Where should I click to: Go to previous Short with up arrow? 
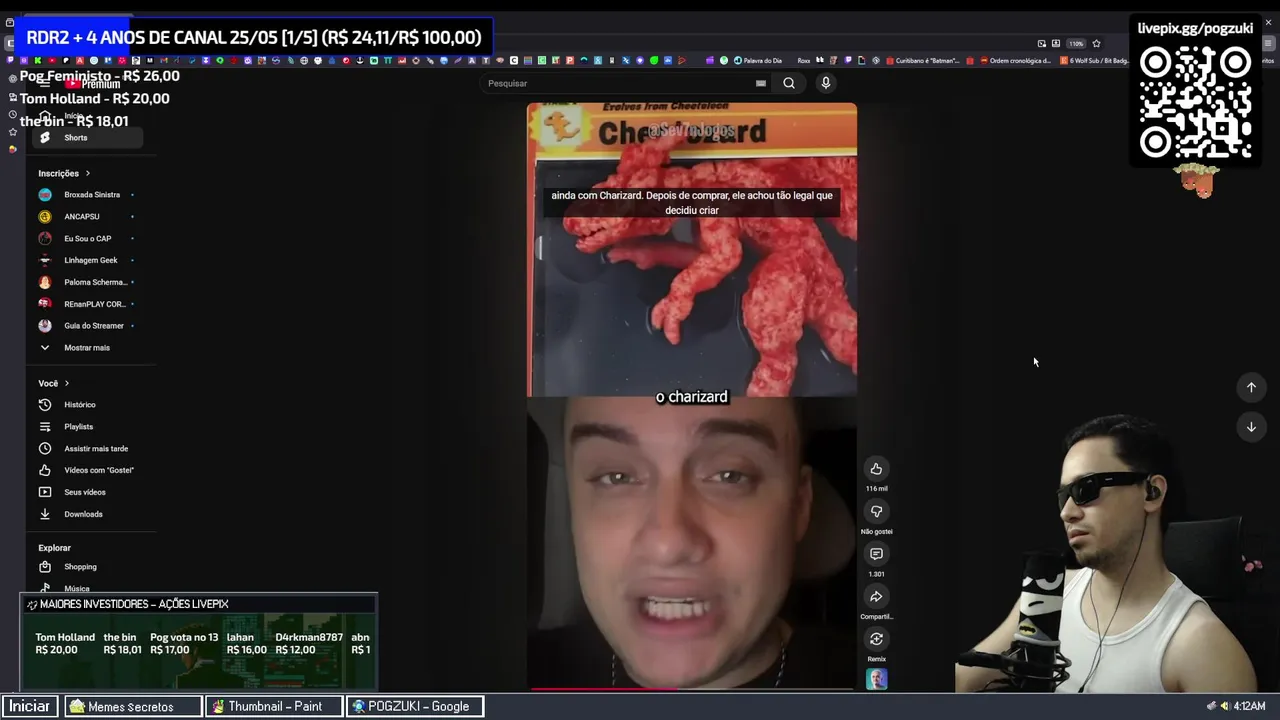pos(1251,388)
